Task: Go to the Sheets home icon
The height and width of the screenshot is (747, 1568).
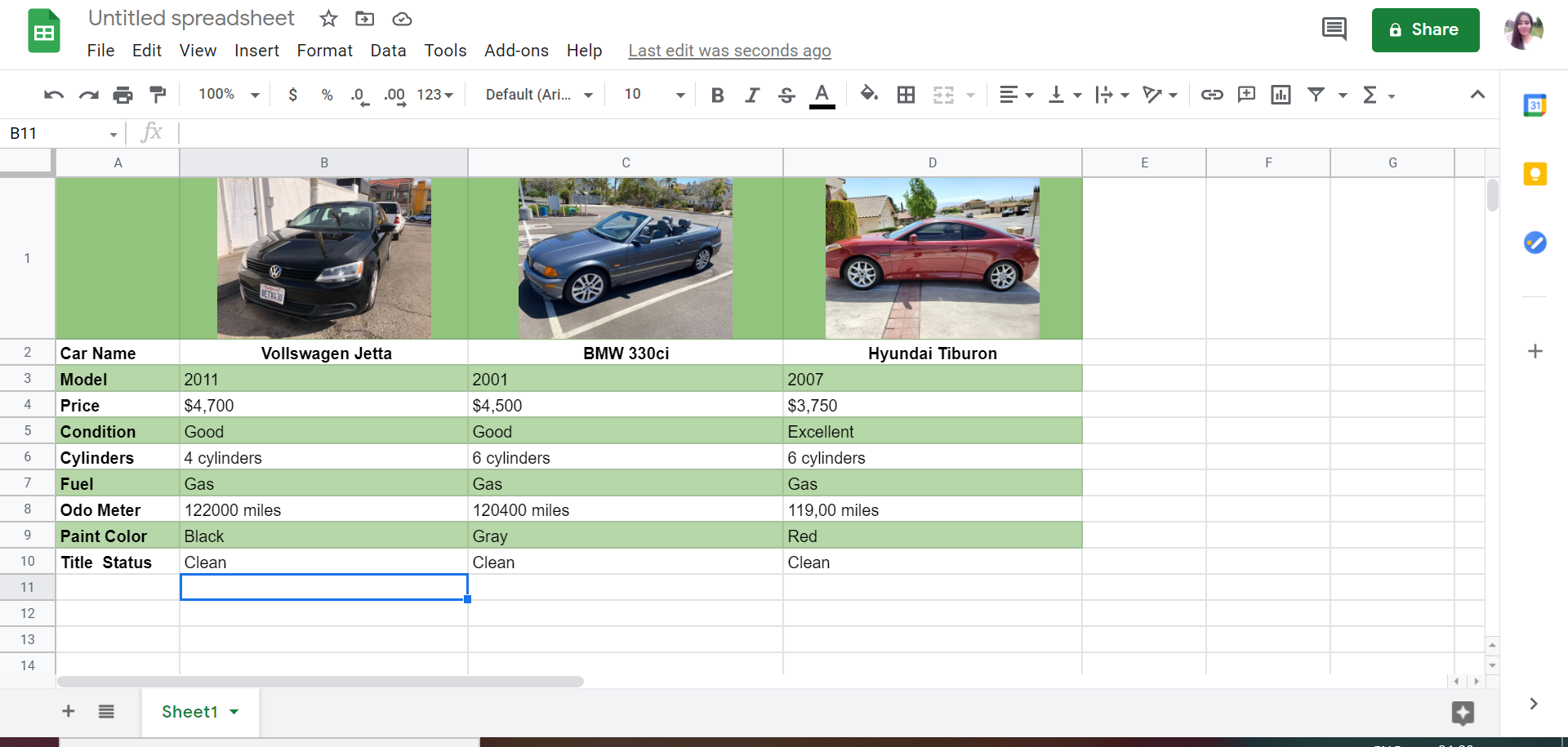Action: click(x=44, y=31)
